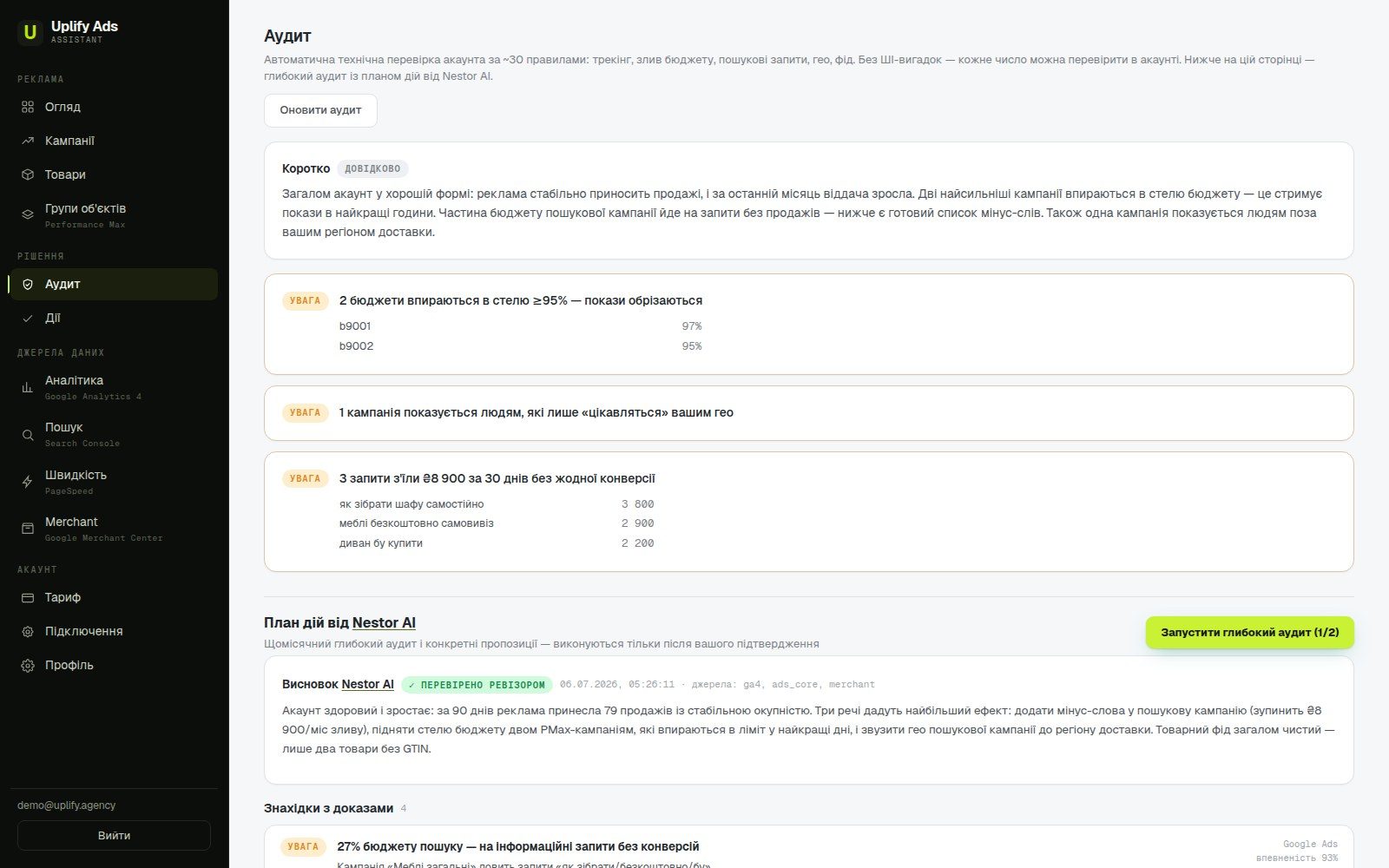The height and width of the screenshot is (868, 1389).
Task: Click the demo@uplify.agency account email
Action: pyautogui.click(x=67, y=806)
